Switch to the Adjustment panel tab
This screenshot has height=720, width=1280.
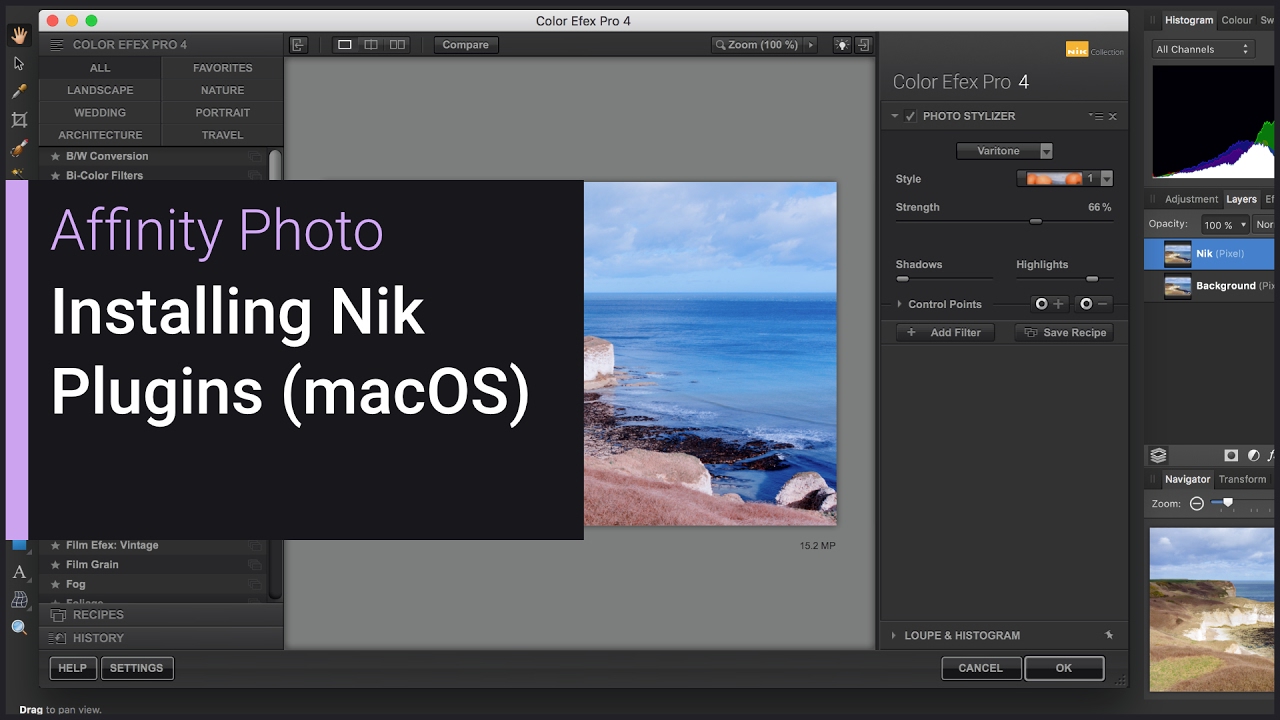tap(1192, 199)
